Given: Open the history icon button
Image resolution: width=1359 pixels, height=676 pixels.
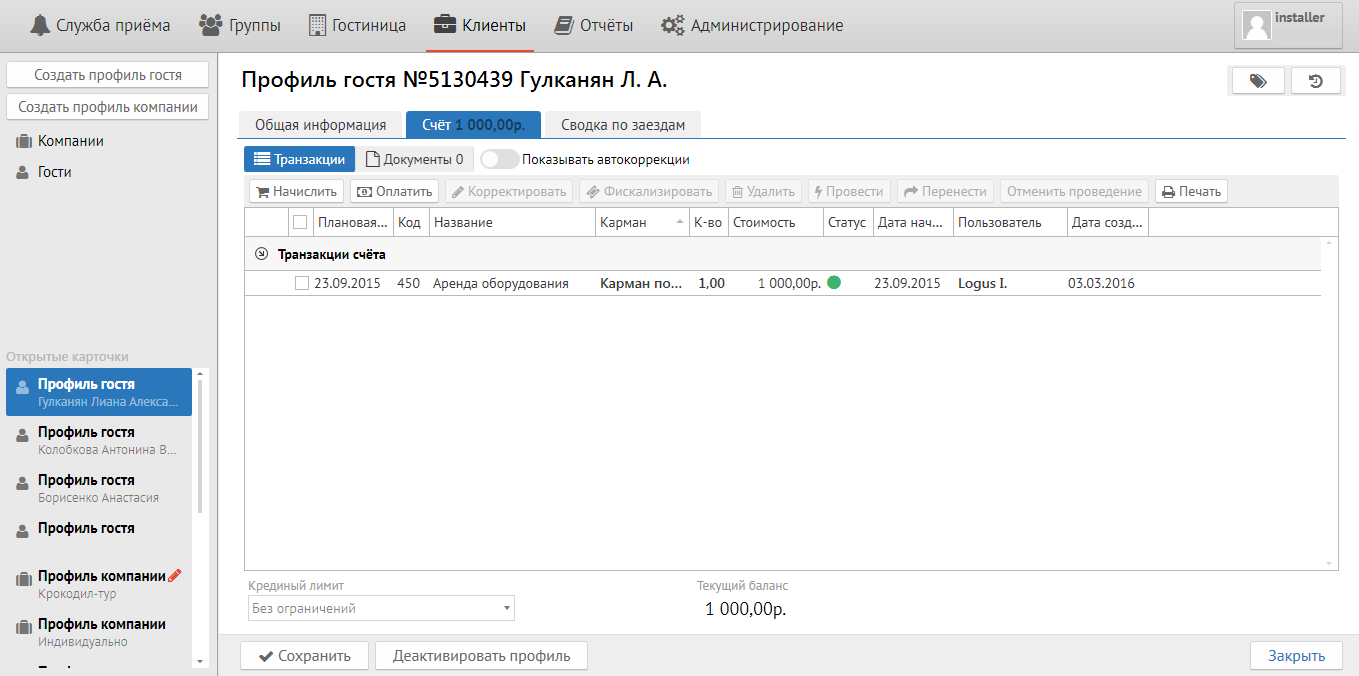Looking at the screenshot, I should [x=1316, y=81].
